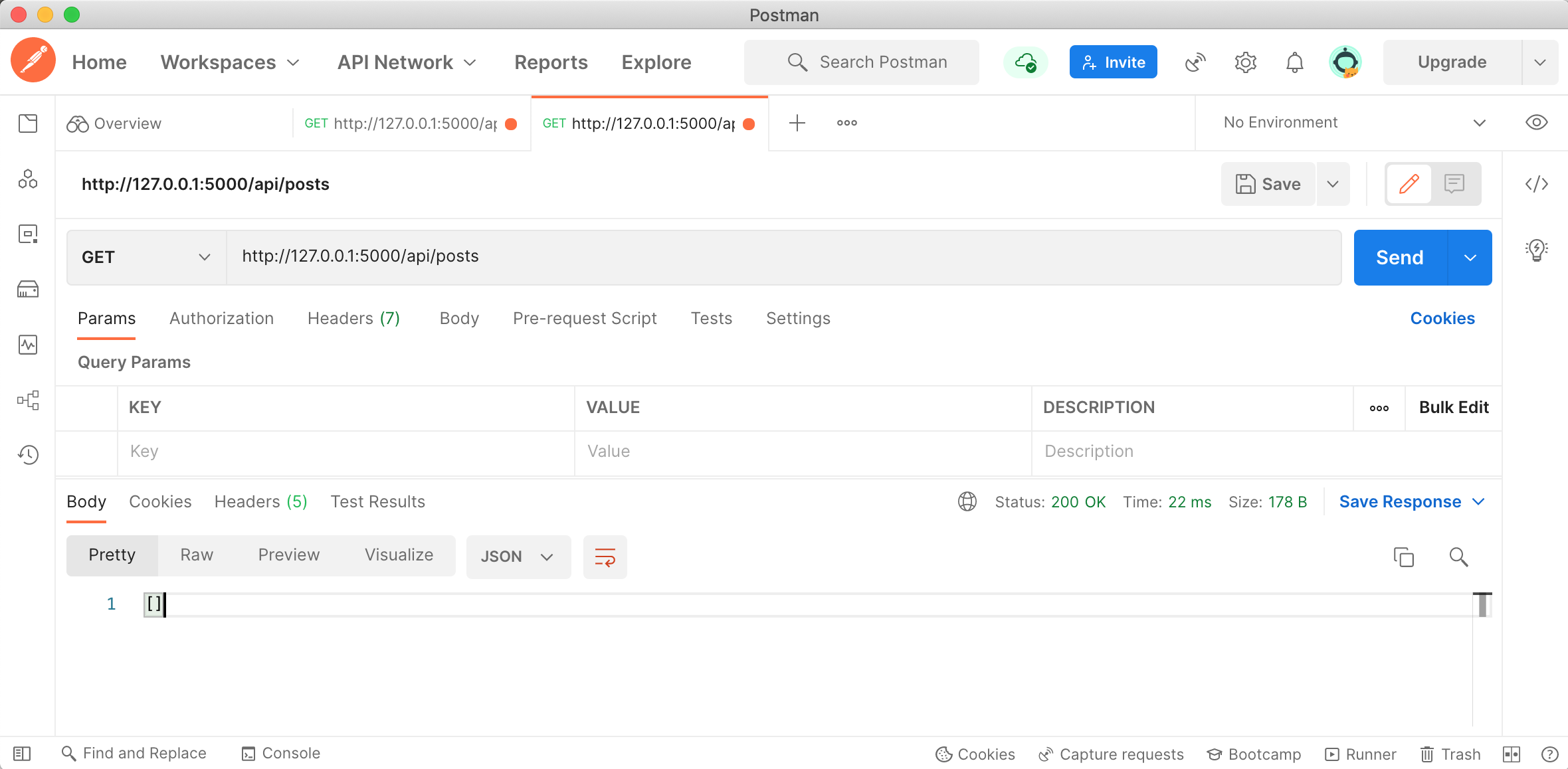Open the code snippet panel icon
Screen dimensions: 1568x769
[x=1537, y=184]
